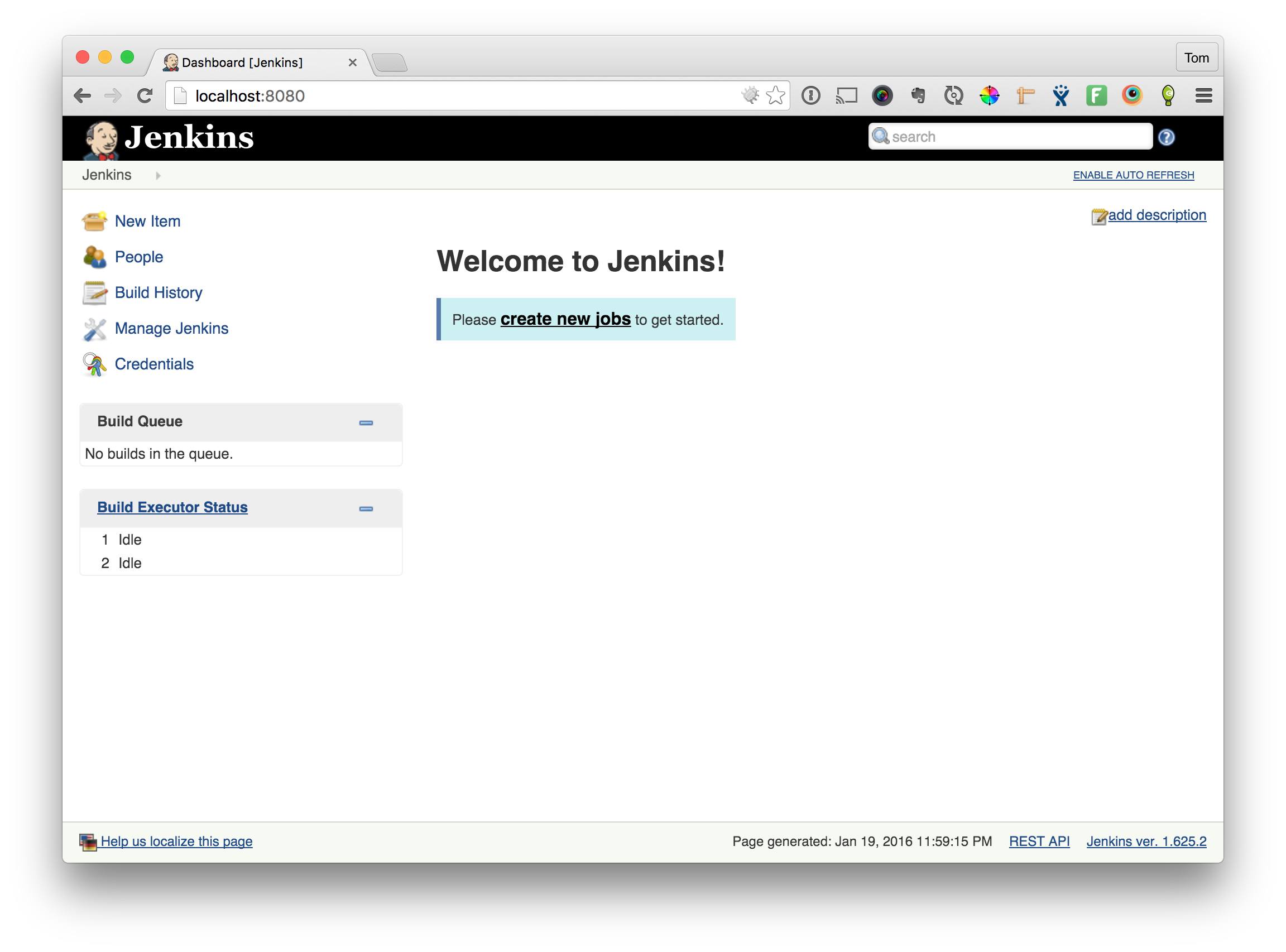This screenshot has width=1286, height=952.
Task: Click executor 1 Idle row
Action: pos(241,540)
